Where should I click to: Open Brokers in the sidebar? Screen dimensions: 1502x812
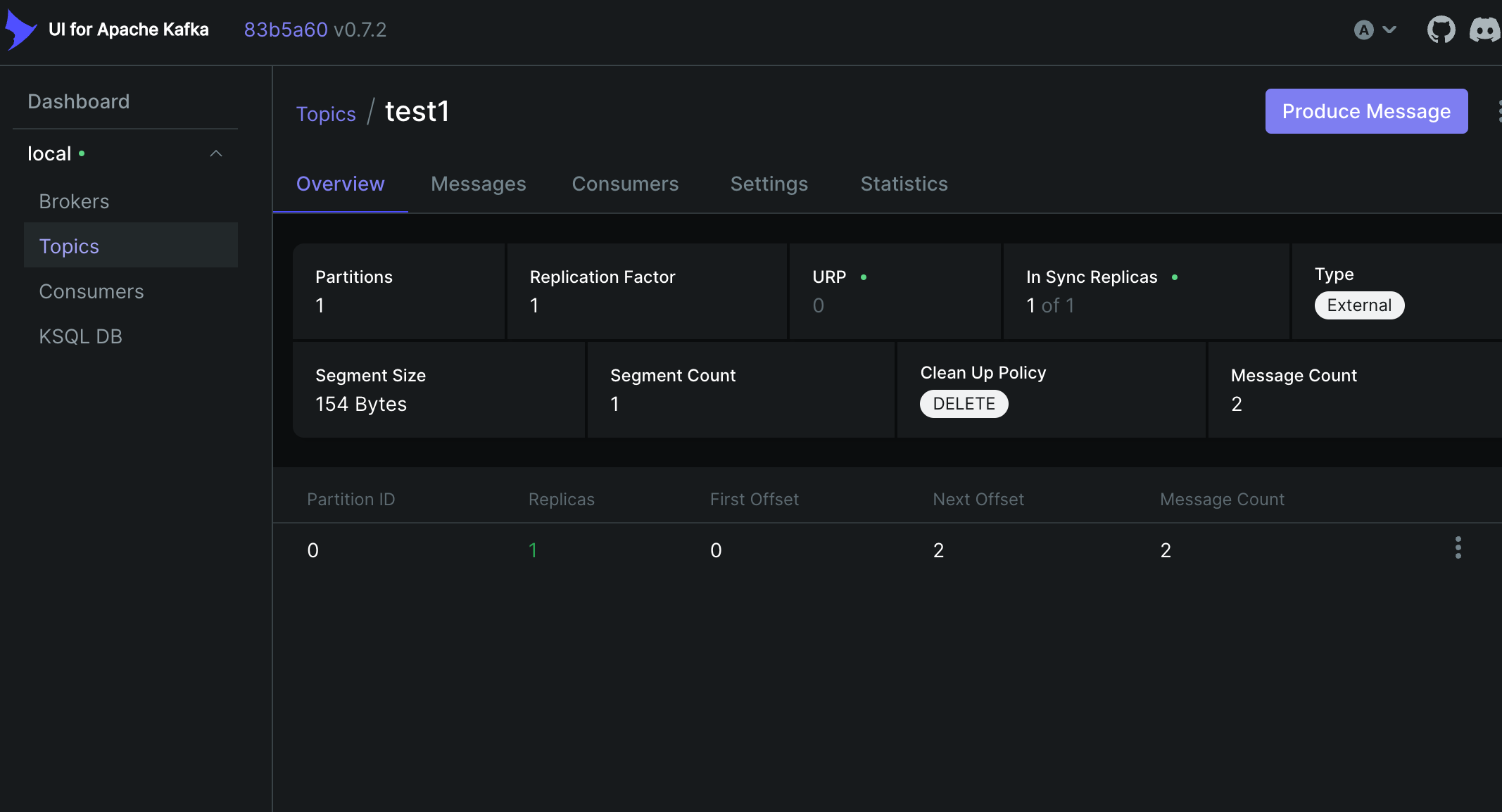[x=74, y=201]
